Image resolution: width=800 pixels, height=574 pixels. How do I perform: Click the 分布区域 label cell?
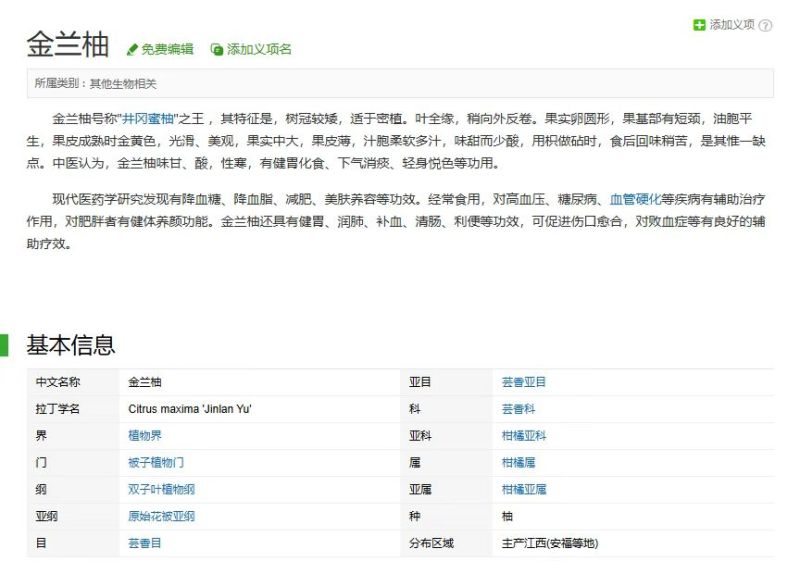point(446,543)
